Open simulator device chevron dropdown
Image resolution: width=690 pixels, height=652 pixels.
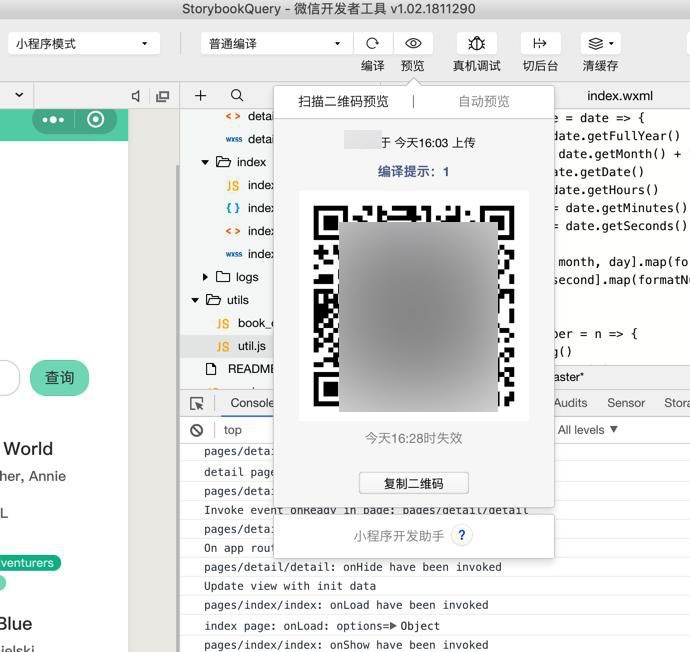(19, 95)
